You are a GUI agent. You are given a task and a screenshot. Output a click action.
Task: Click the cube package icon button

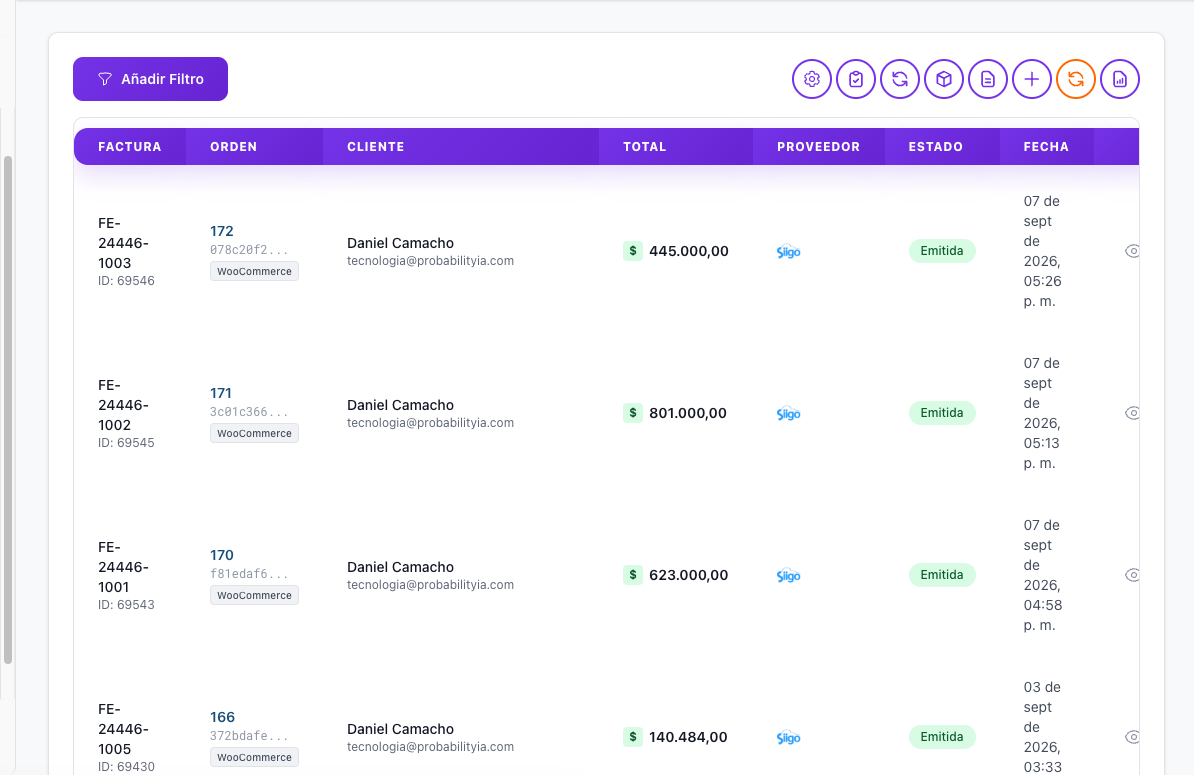click(944, 79)
